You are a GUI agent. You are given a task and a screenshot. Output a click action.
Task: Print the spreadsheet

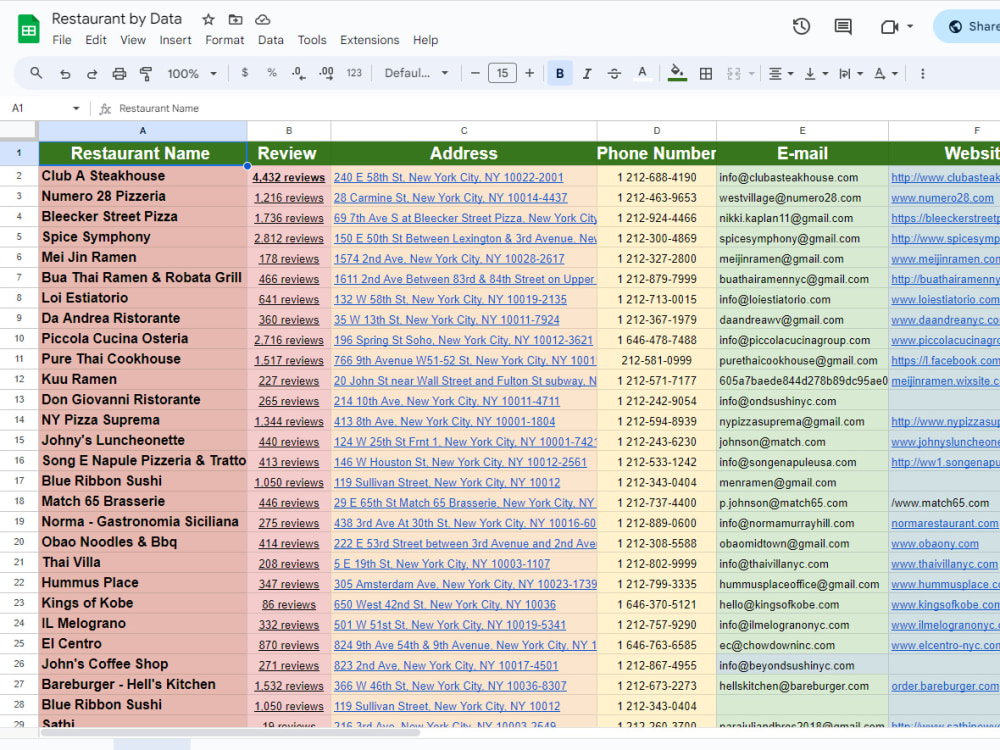tap(119, 74)
